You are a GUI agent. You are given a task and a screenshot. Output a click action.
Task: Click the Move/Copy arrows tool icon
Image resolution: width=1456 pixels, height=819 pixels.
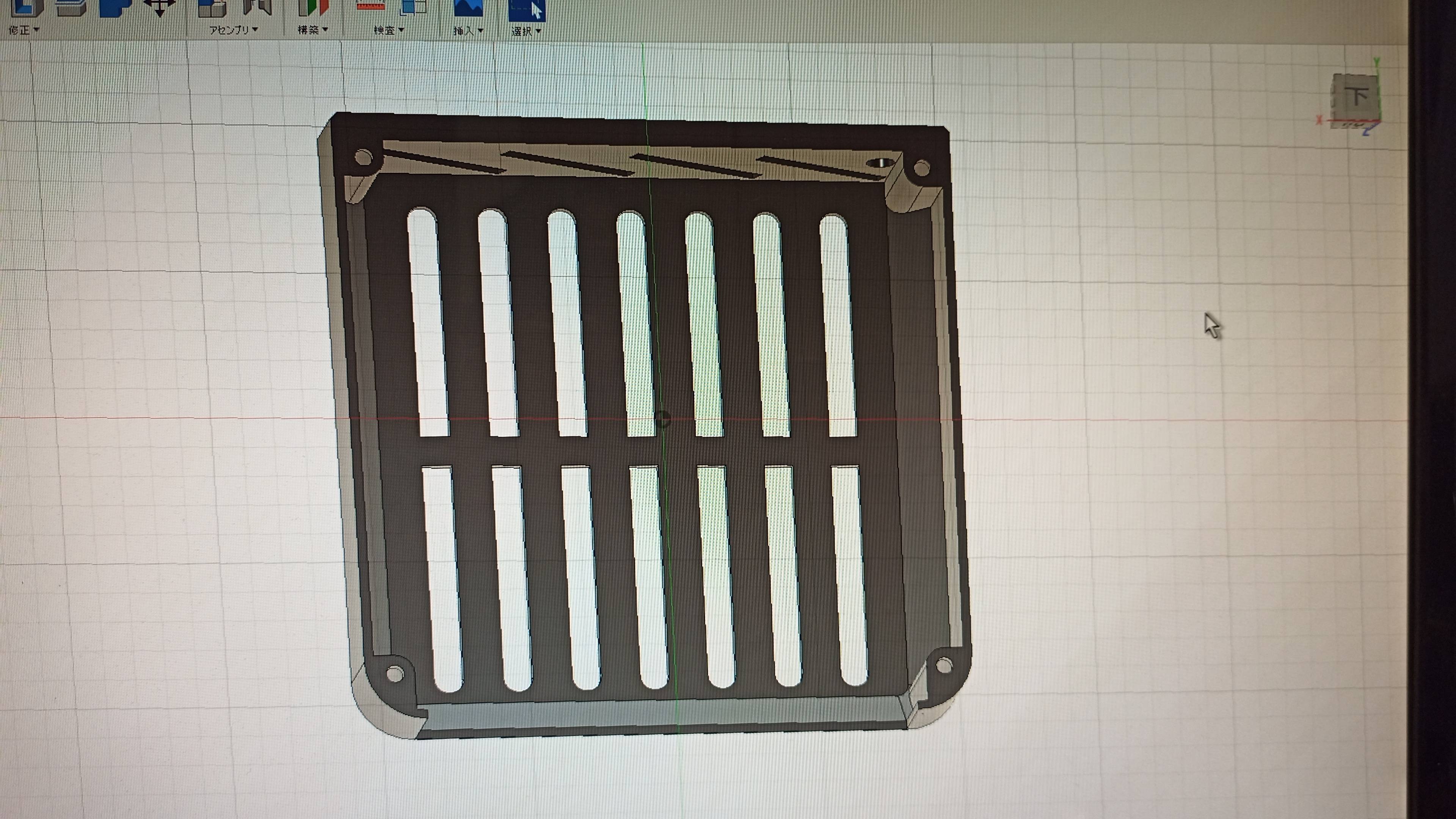160,7
